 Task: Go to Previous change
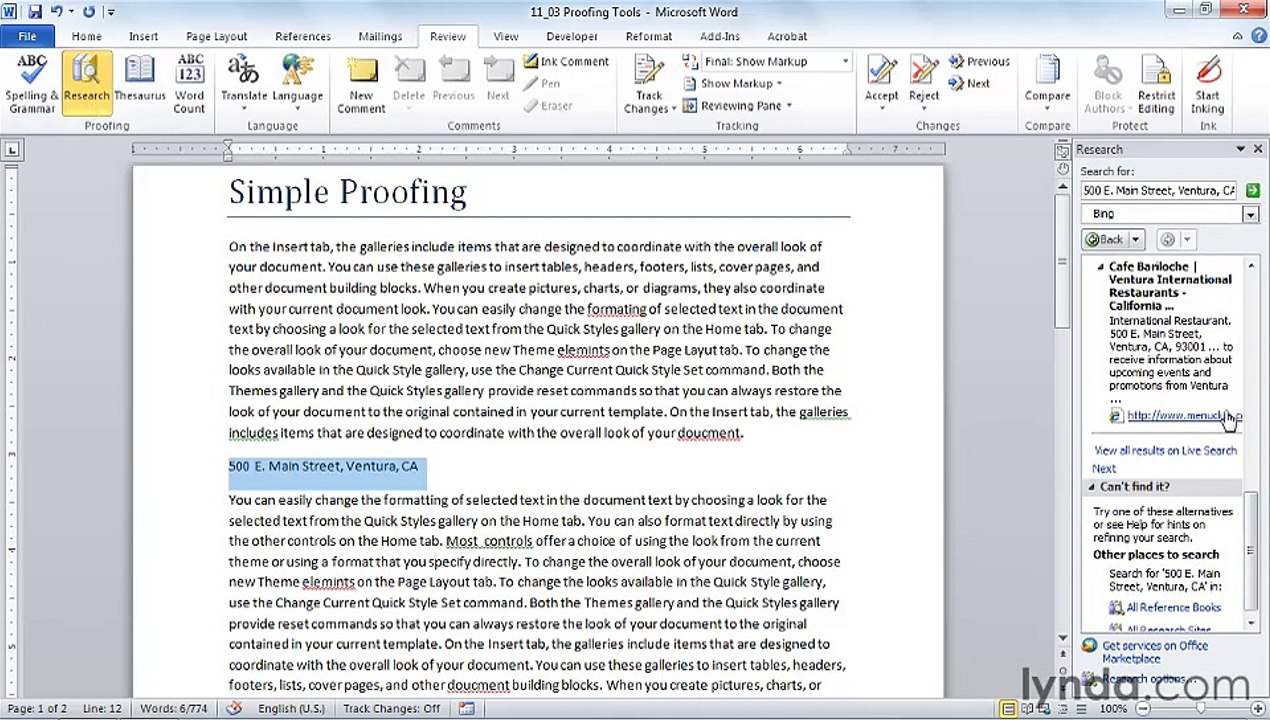pyautogui.click(x=979, y=61)
